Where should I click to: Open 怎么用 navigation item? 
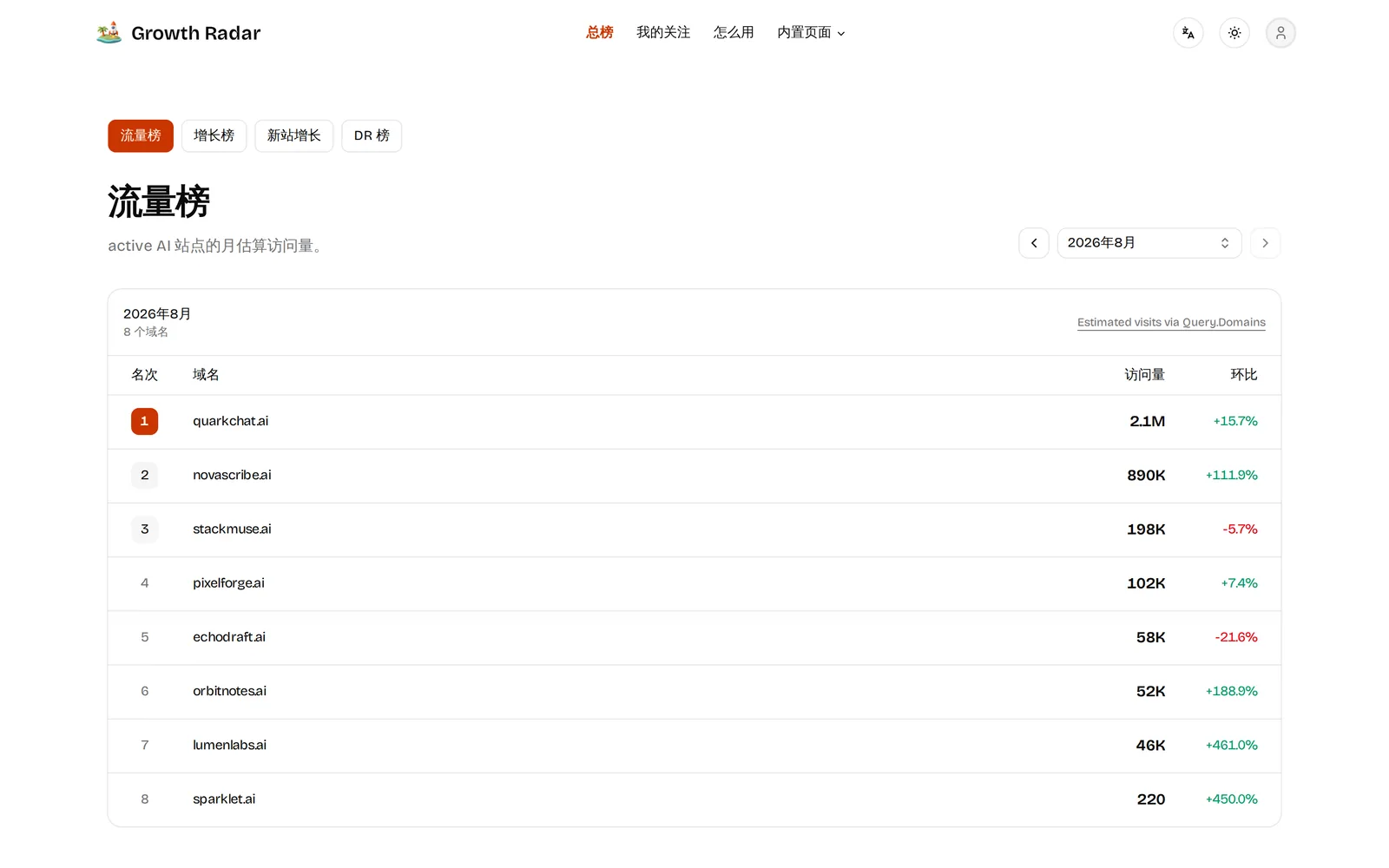(x=734, y=33)
